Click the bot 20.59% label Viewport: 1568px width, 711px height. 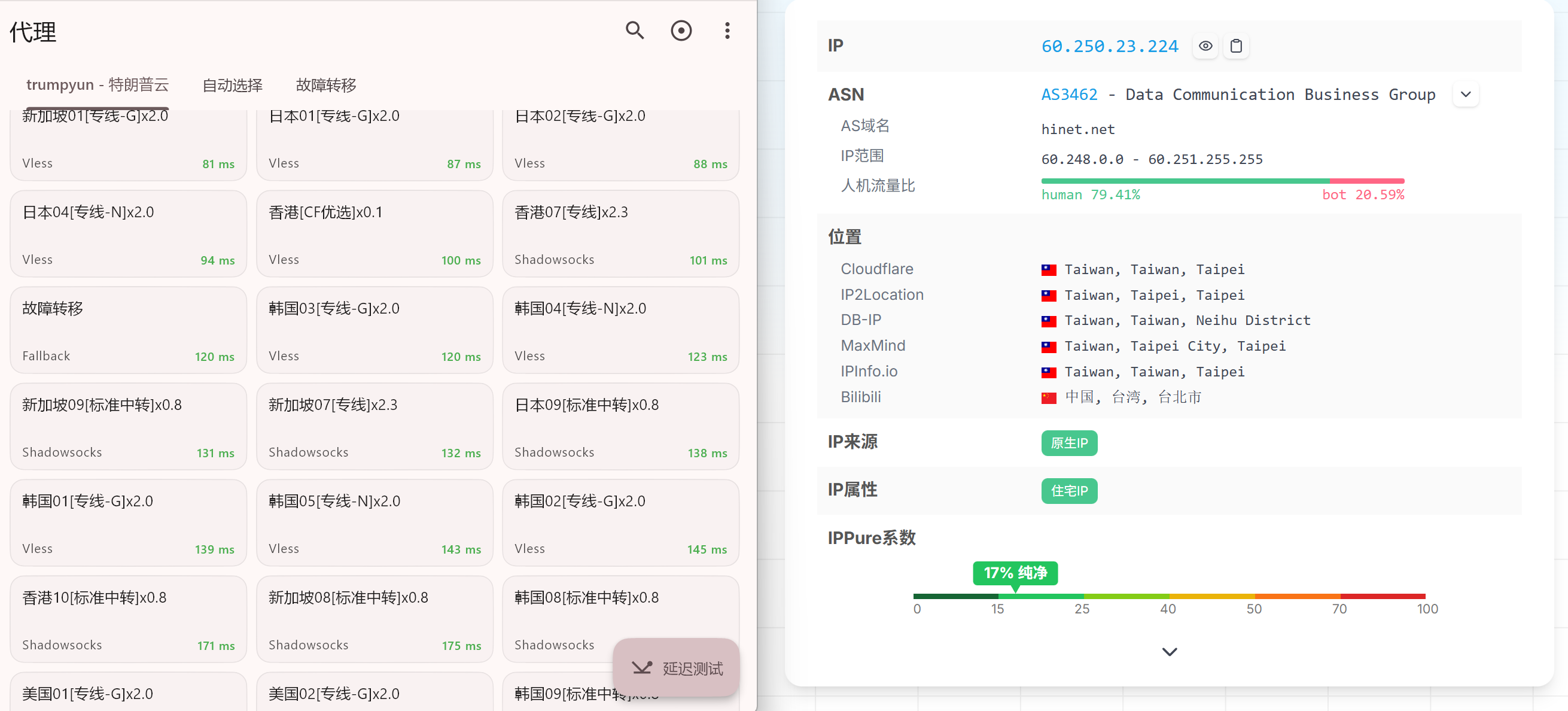click(1363, 195)
